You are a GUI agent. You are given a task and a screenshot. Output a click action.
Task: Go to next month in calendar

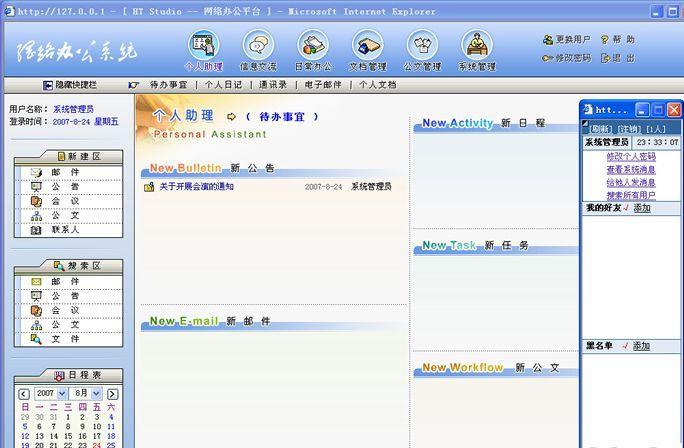click(112, 394)
